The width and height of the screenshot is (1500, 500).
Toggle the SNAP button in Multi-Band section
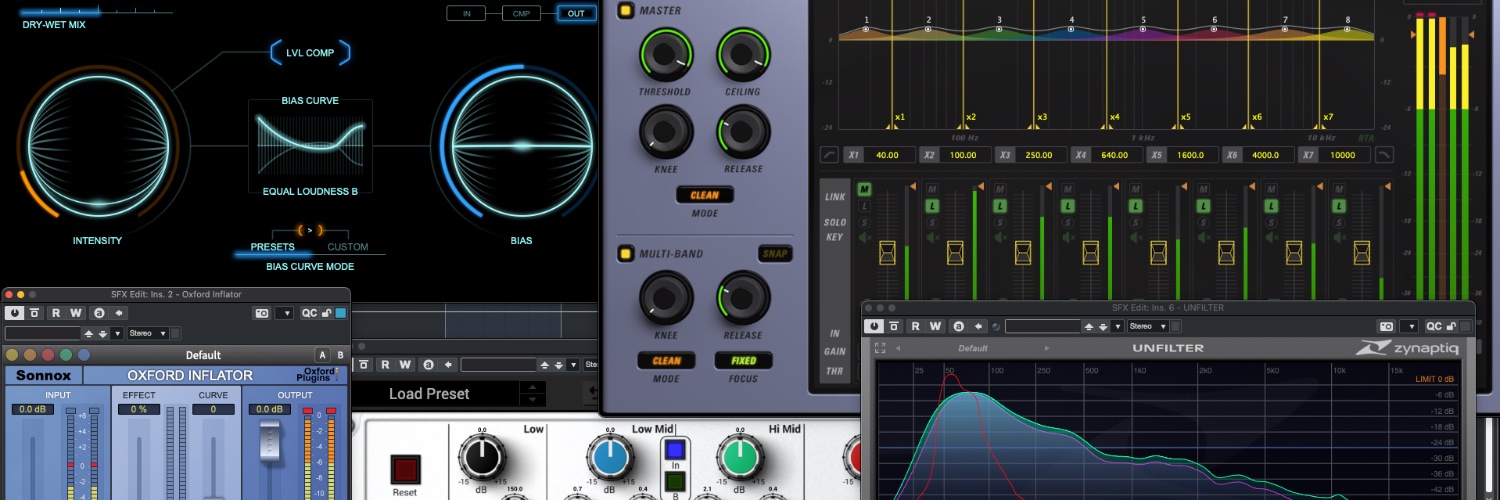click(x=773, y=253)
